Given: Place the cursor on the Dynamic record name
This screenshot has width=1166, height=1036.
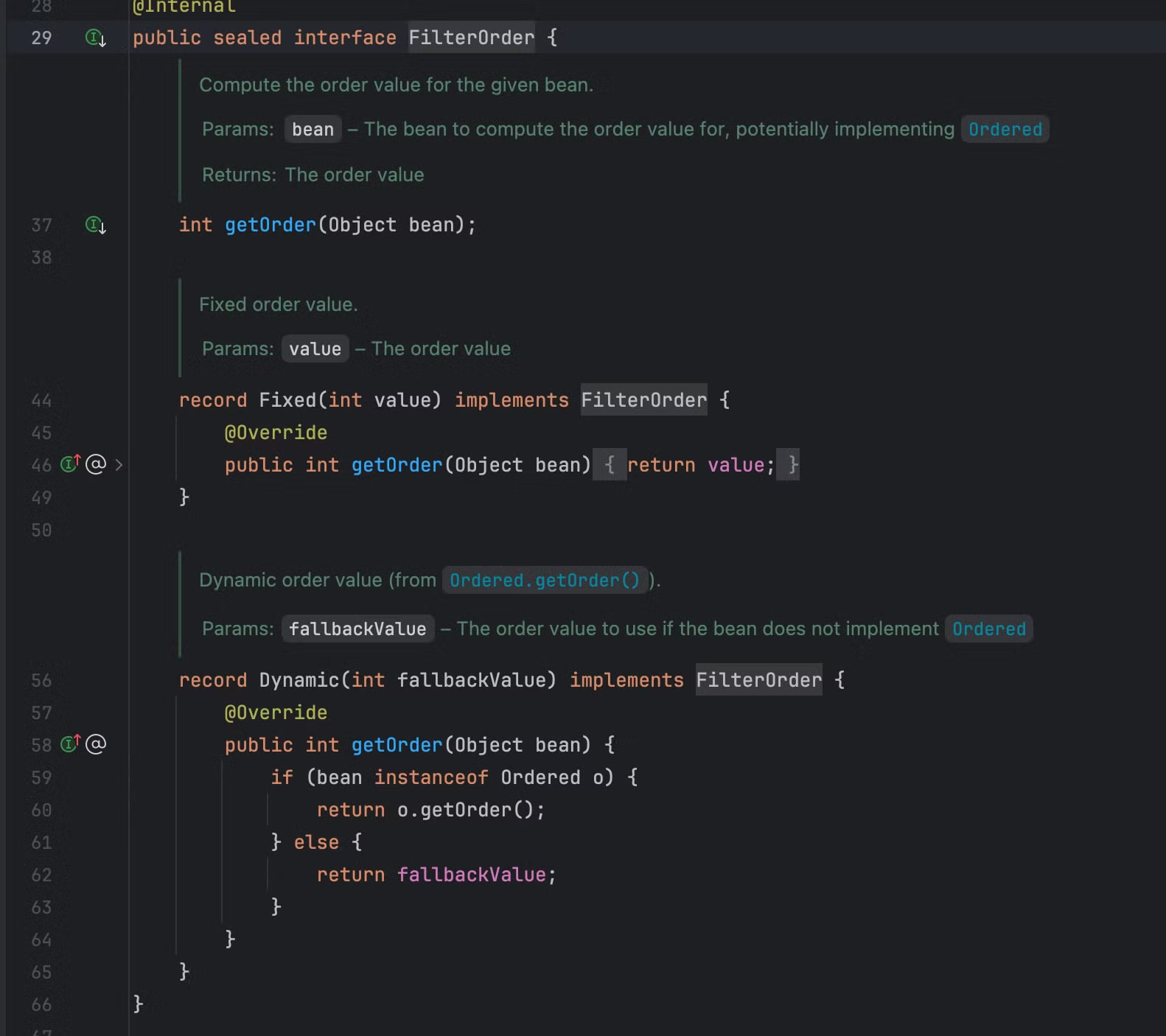Looking at the screenshot, I should click(299, 680).
